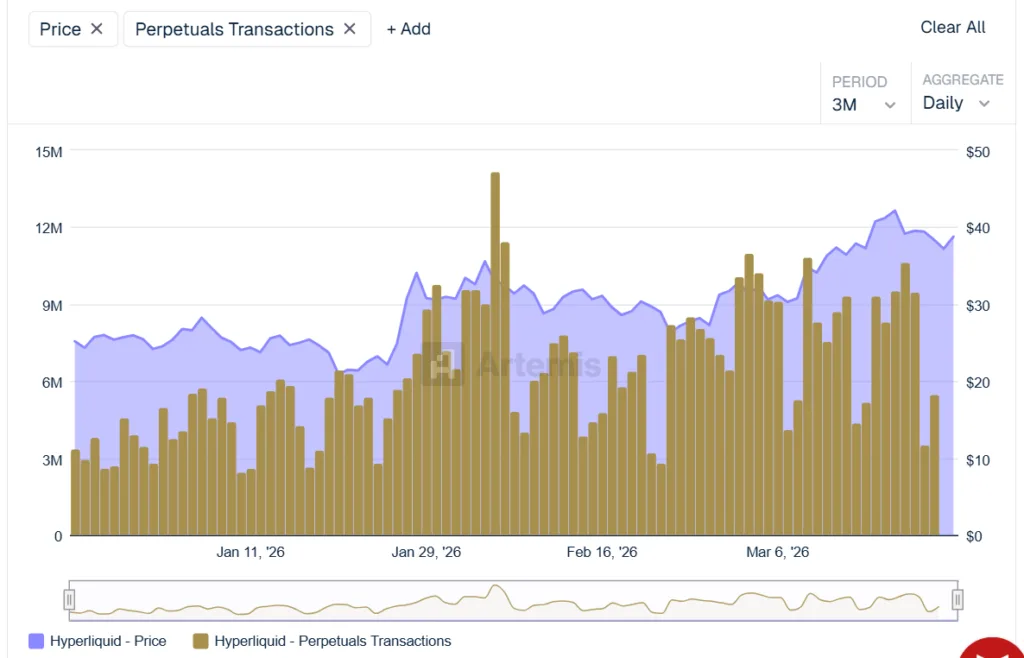The height and width of the screenshot is (658, 1024).
Task: Click the + Add metric button
Action: [x=408, y=29]
